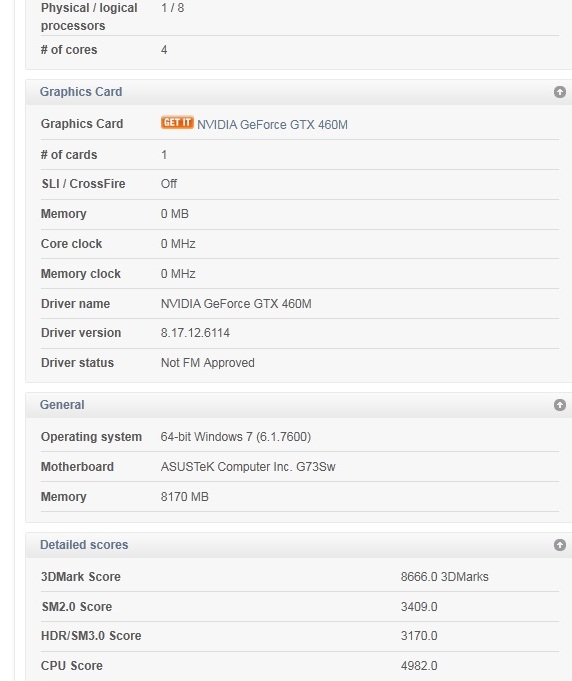Viewport: 572px width, 681px height.
Task: Click the General section header title
Action: 62,405
